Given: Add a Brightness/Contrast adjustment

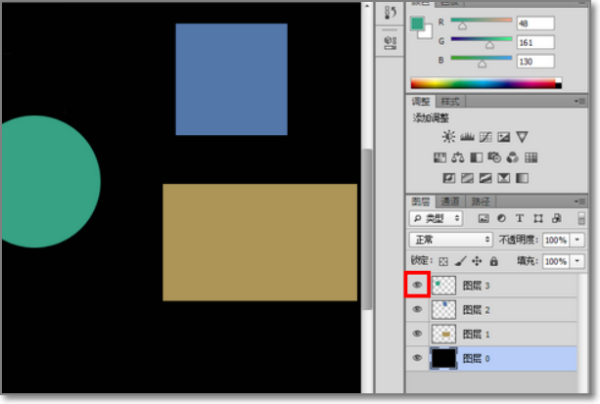Looking at the screenshot, I should (x=448, y=137).
